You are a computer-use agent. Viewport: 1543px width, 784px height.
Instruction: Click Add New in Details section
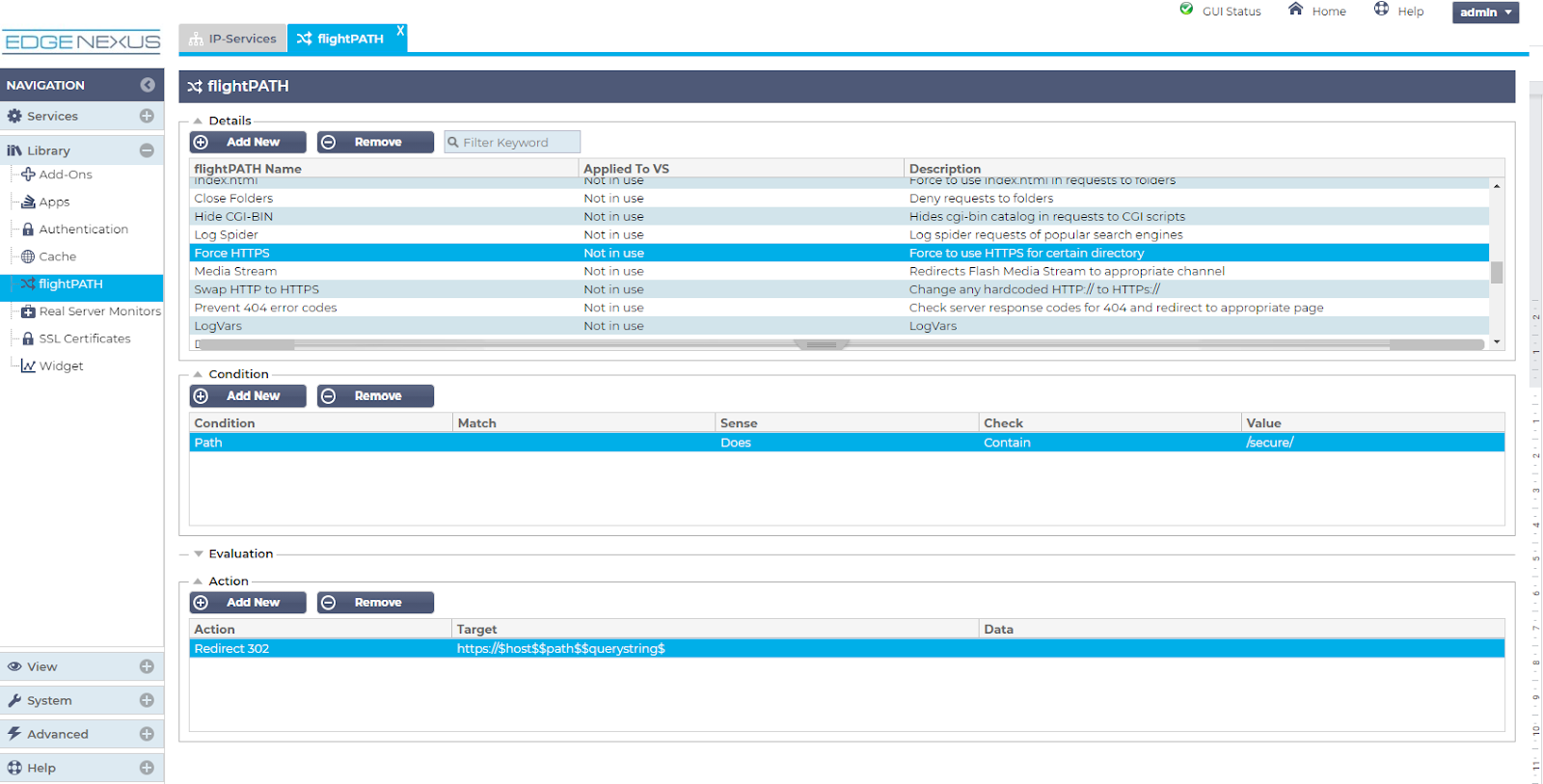[x=248, y=142]
